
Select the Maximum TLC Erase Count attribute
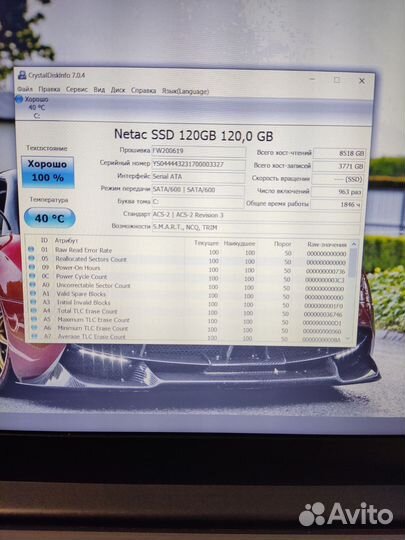point(94,320)
